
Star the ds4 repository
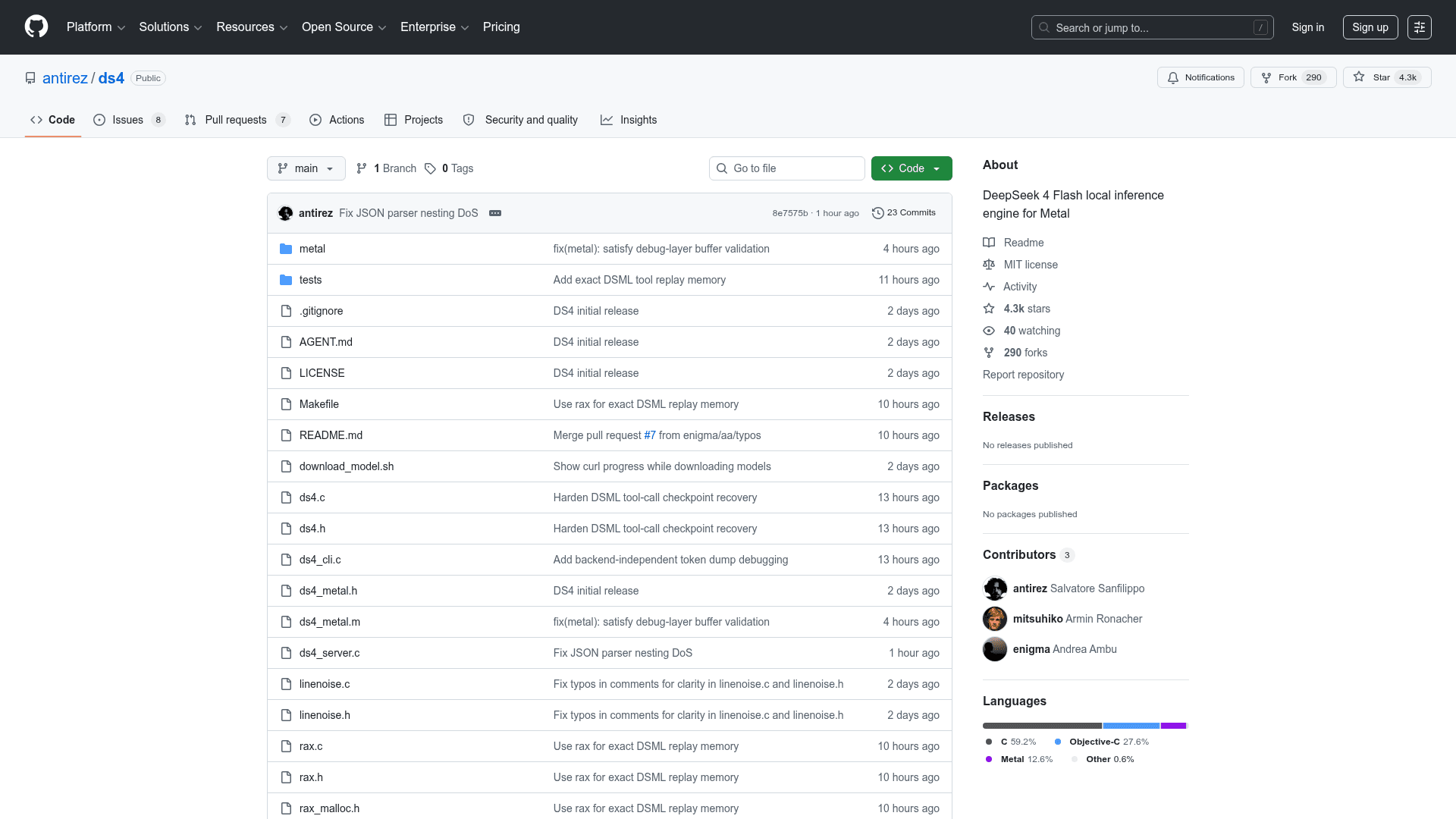point(1387,77)
